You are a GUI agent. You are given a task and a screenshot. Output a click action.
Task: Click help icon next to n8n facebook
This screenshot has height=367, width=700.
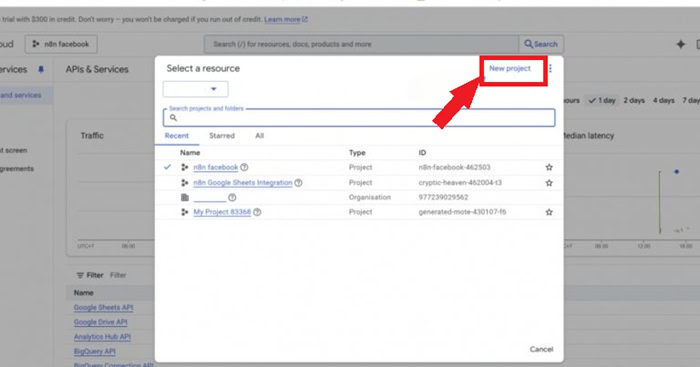coord(244,167)
